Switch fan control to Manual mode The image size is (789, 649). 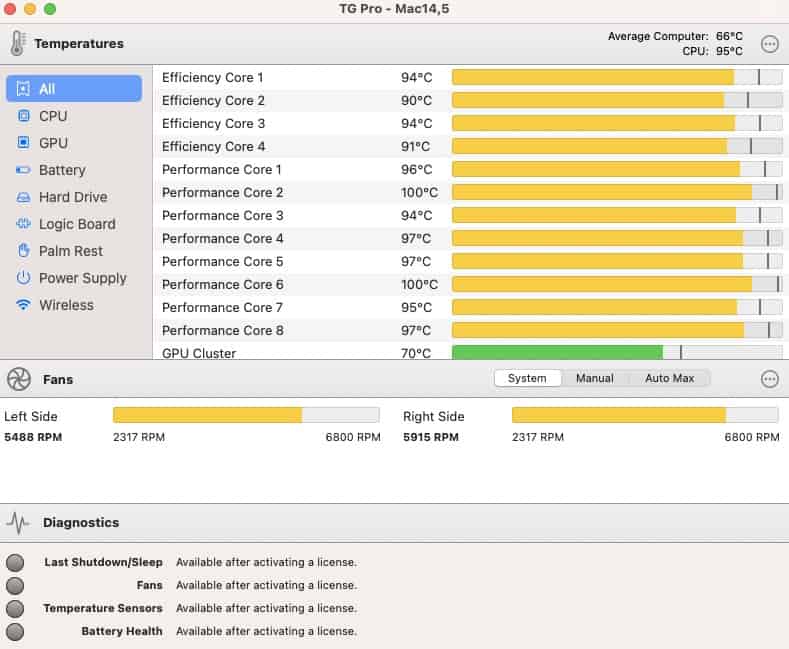pos(594,378)
